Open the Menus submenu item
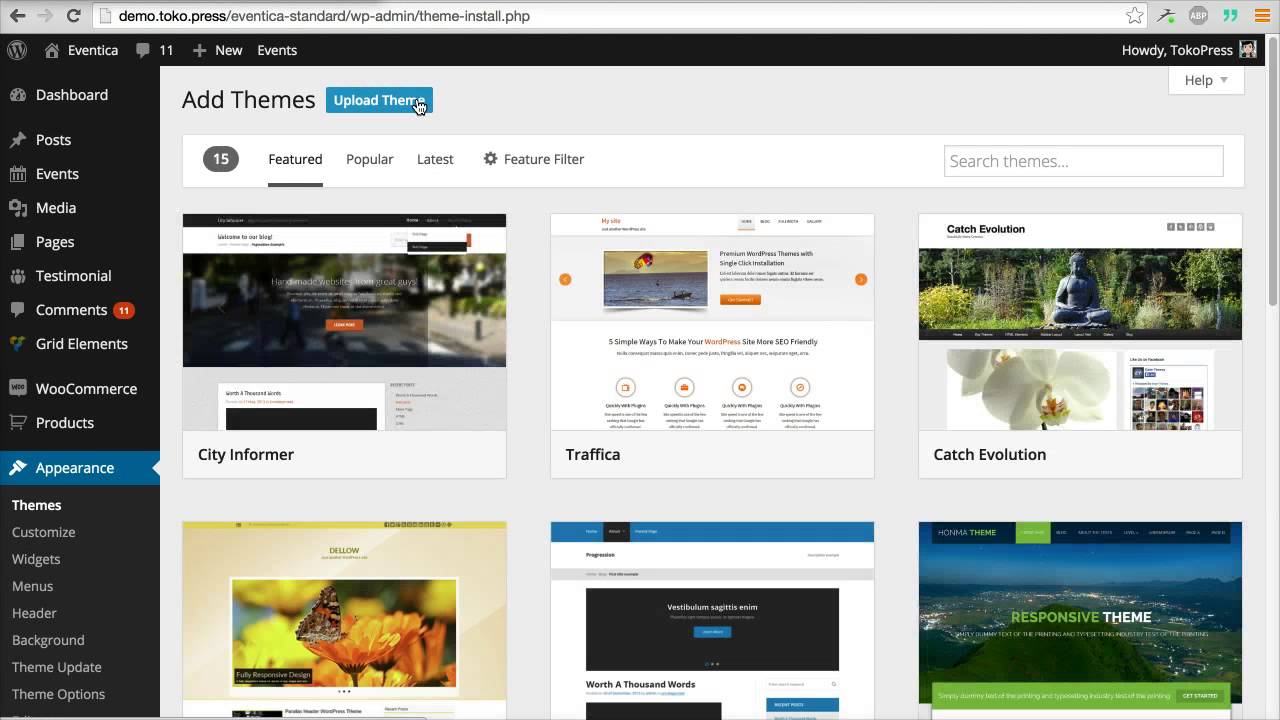The height and width of the screenshot is (720, 1280). tap(33, 586)
